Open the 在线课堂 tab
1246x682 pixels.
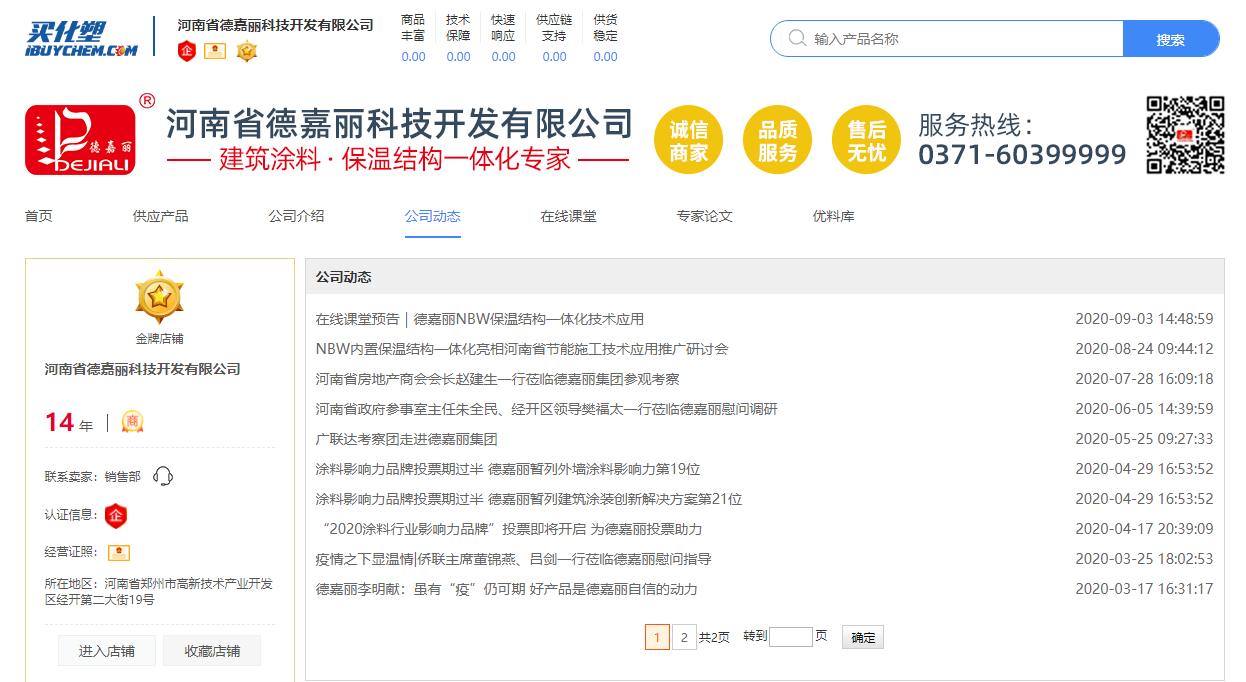coord(568,216)
